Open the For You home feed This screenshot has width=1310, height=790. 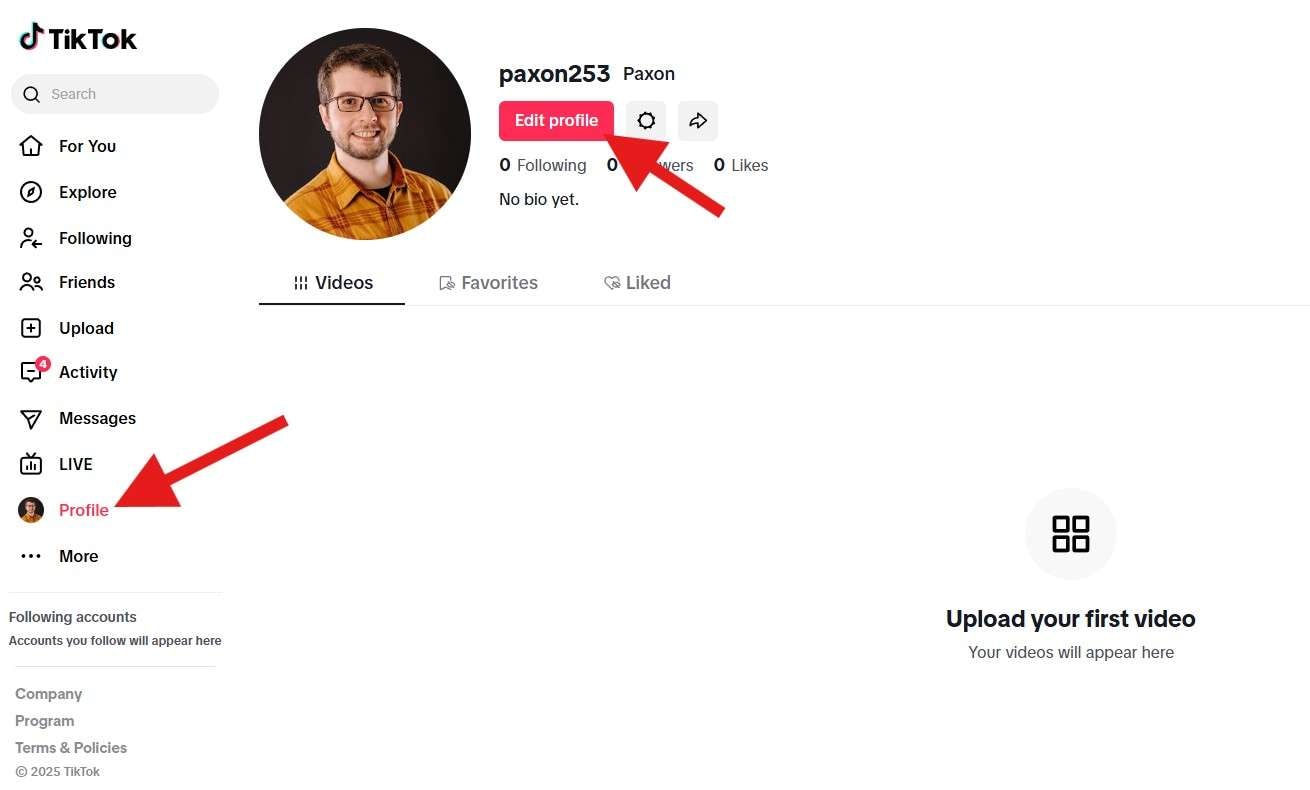(31, 146)
